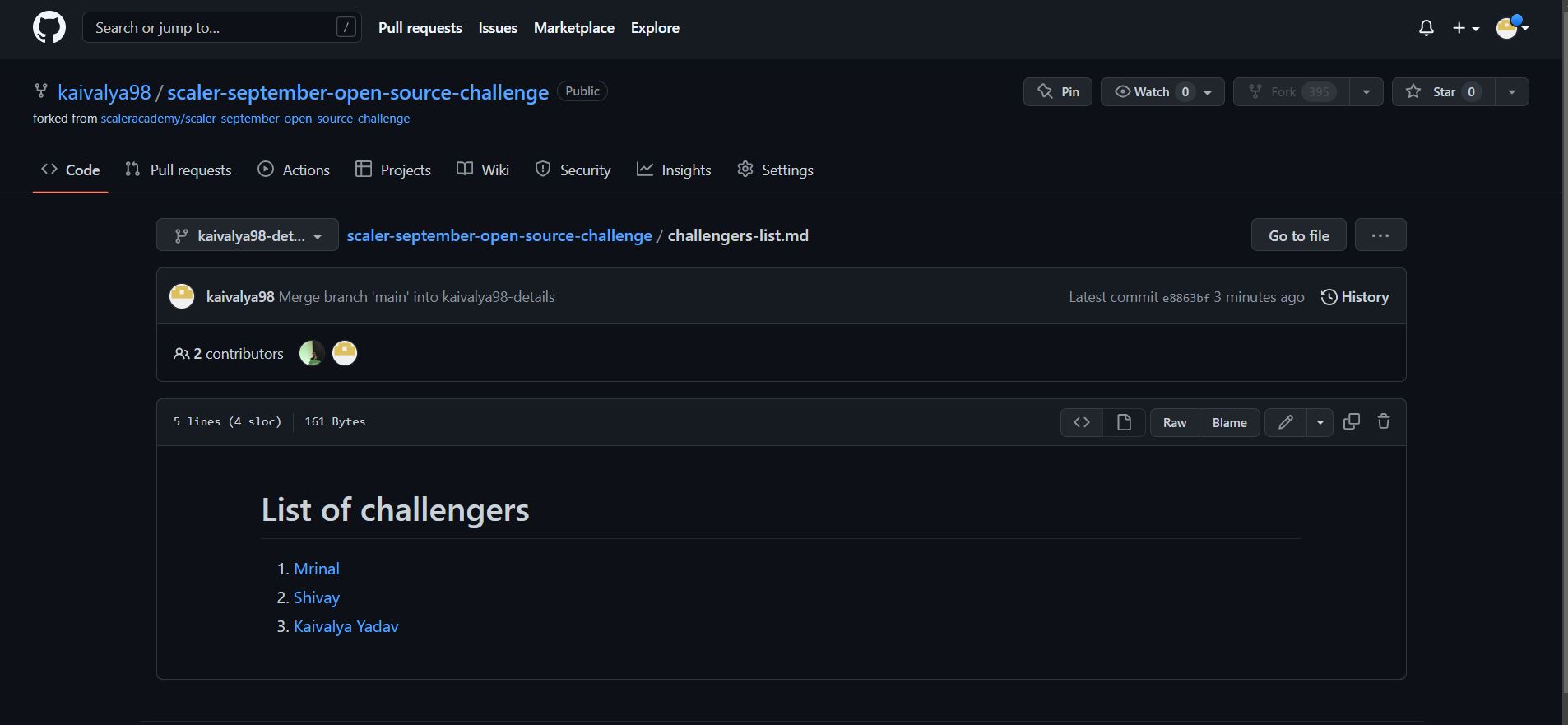
Task: Click Go to file button
Action: click(x=1299, y=235)
